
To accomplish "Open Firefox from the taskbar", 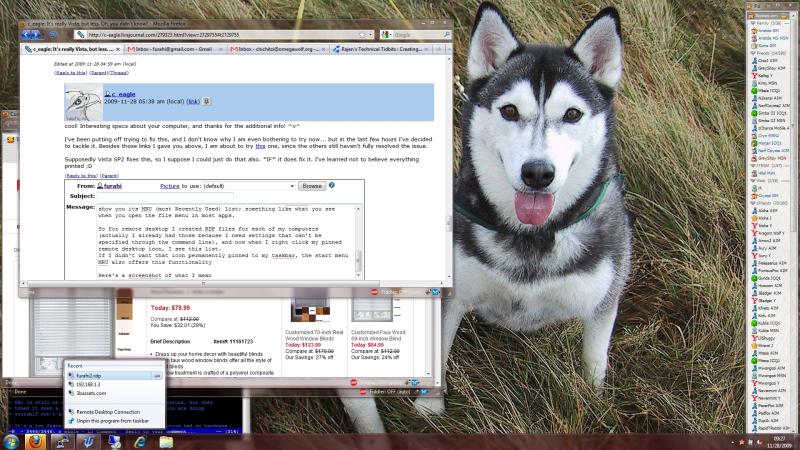I will pyautogui.click(x=35, y=441).
